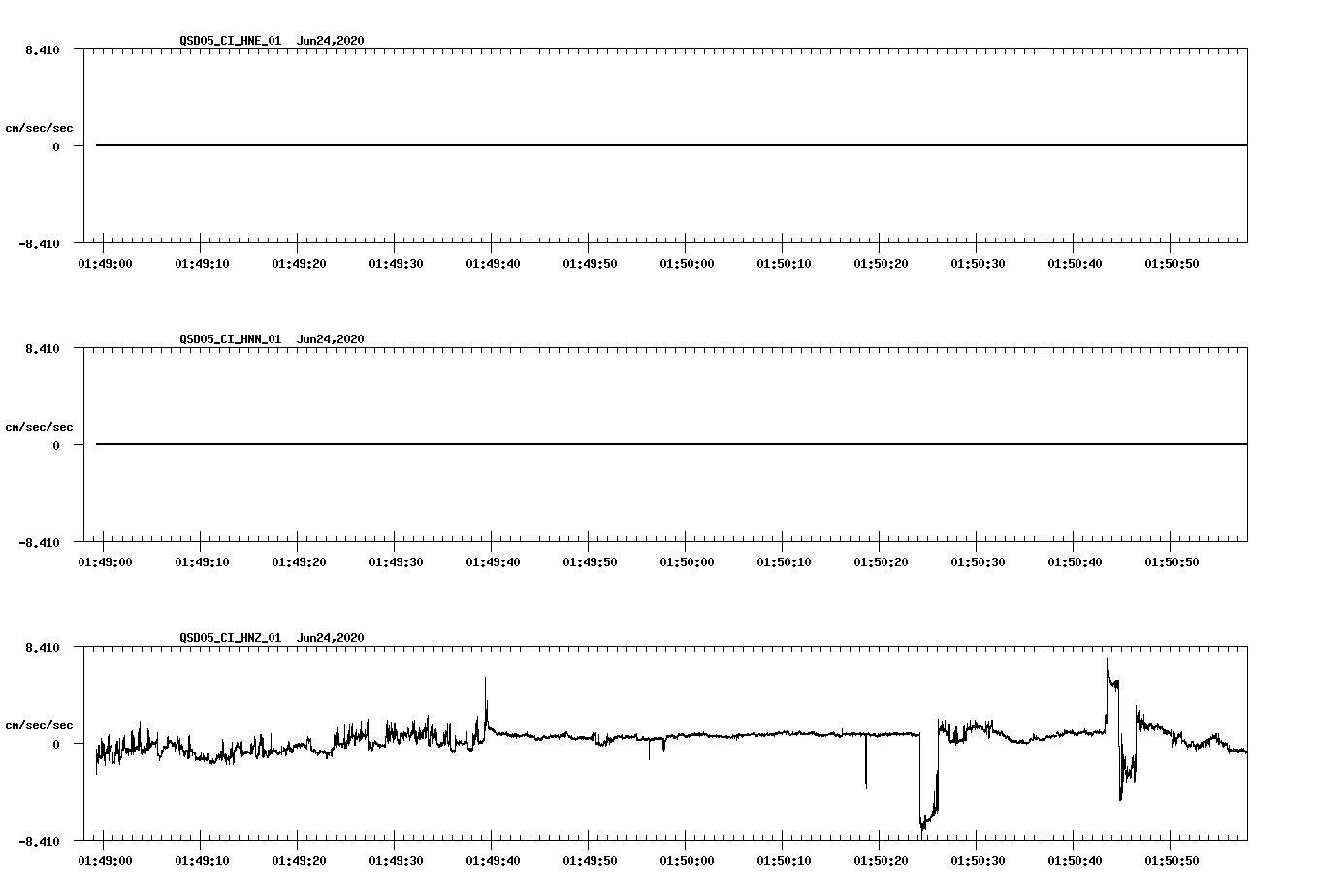Click 01:50:50 time label under HNN plot
Screen dimensions: 1317x896
1172,562
